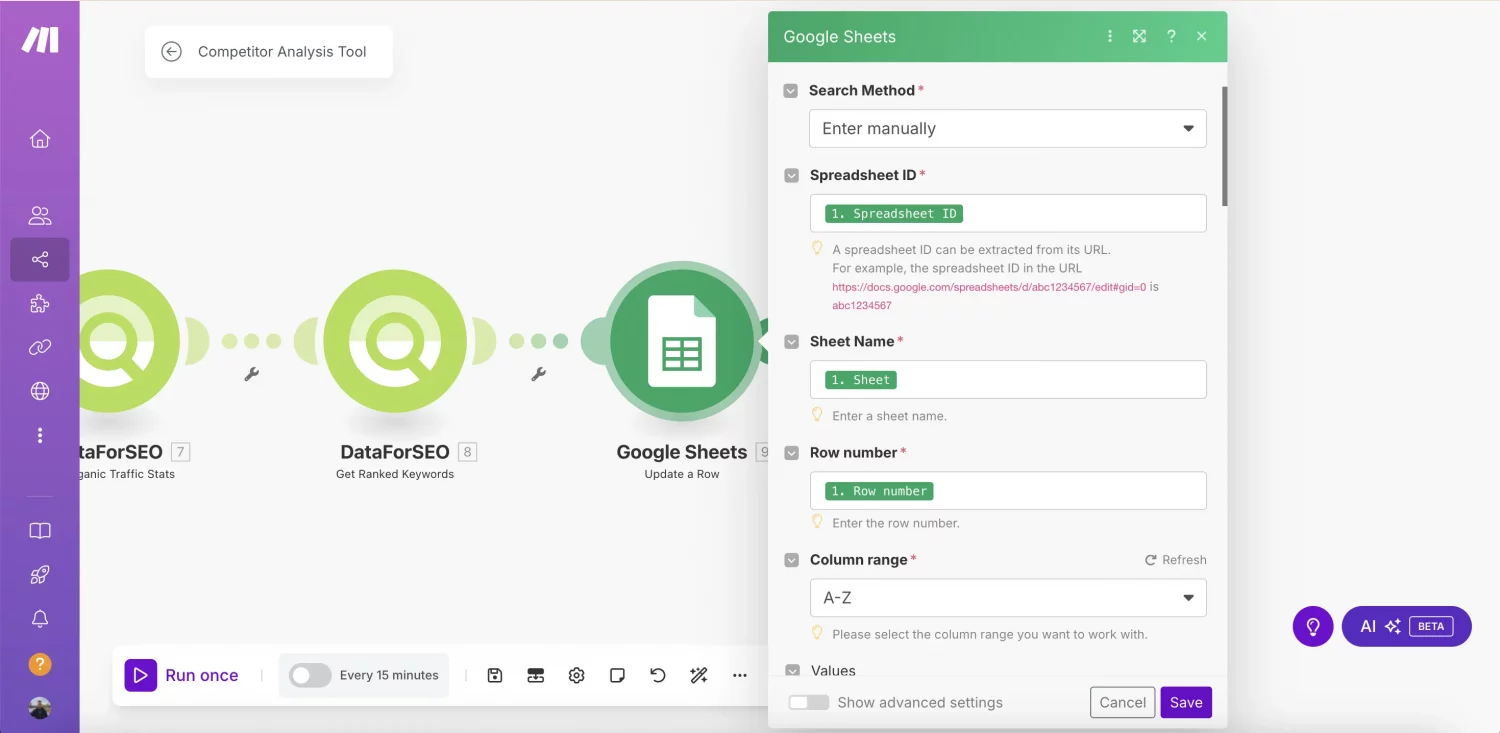Click the Make logo
Viewport: 1500px width, 733px height.
point(41,40)
